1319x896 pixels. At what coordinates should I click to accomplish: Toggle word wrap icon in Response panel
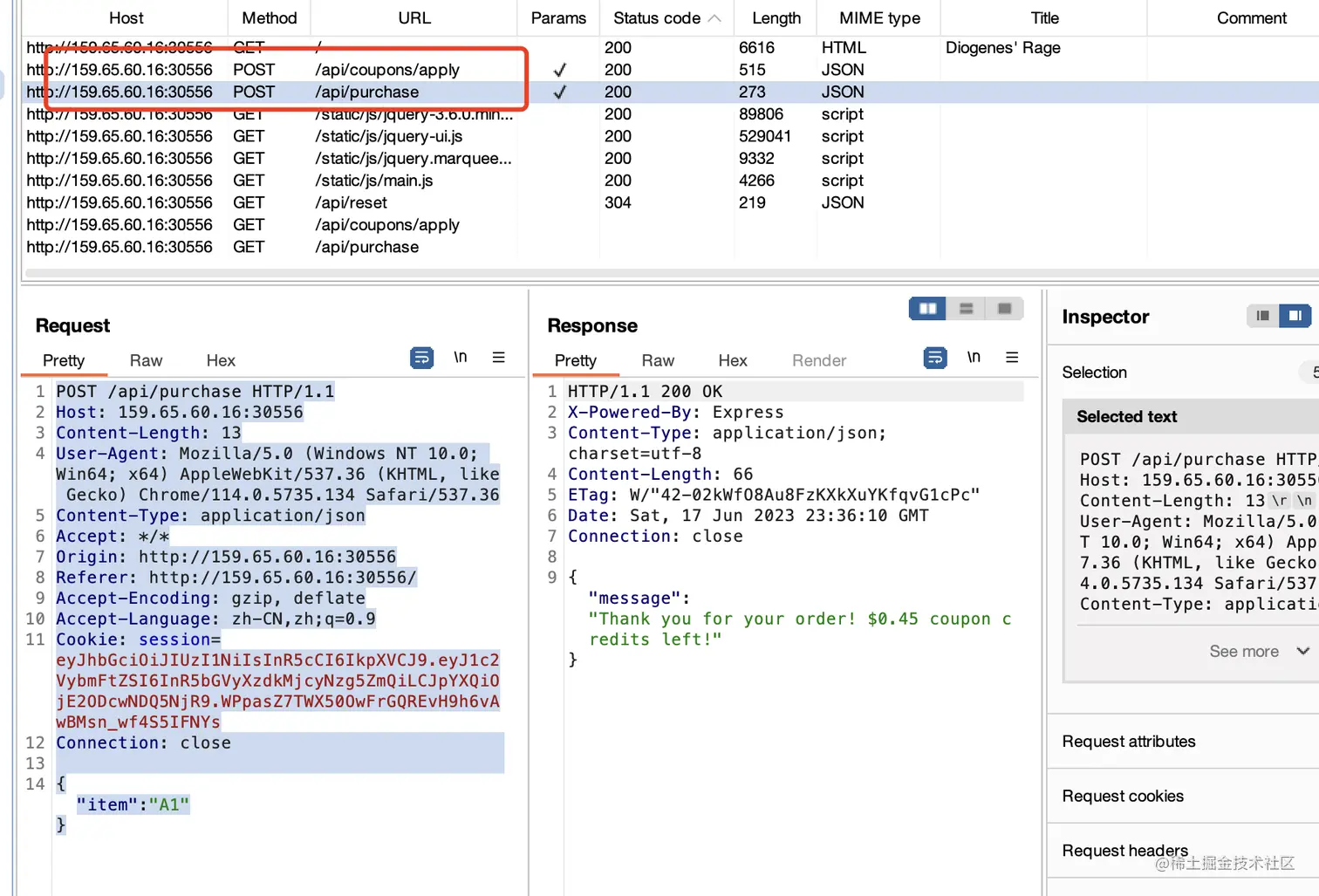[x=935, y=358]
